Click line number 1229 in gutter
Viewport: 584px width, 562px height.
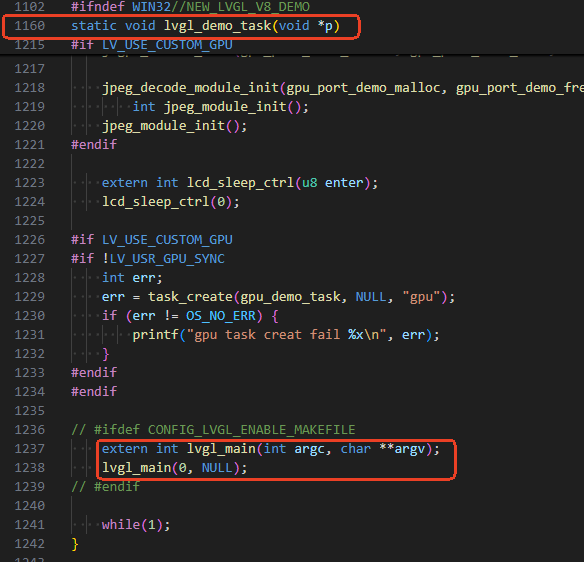[29, 297]
